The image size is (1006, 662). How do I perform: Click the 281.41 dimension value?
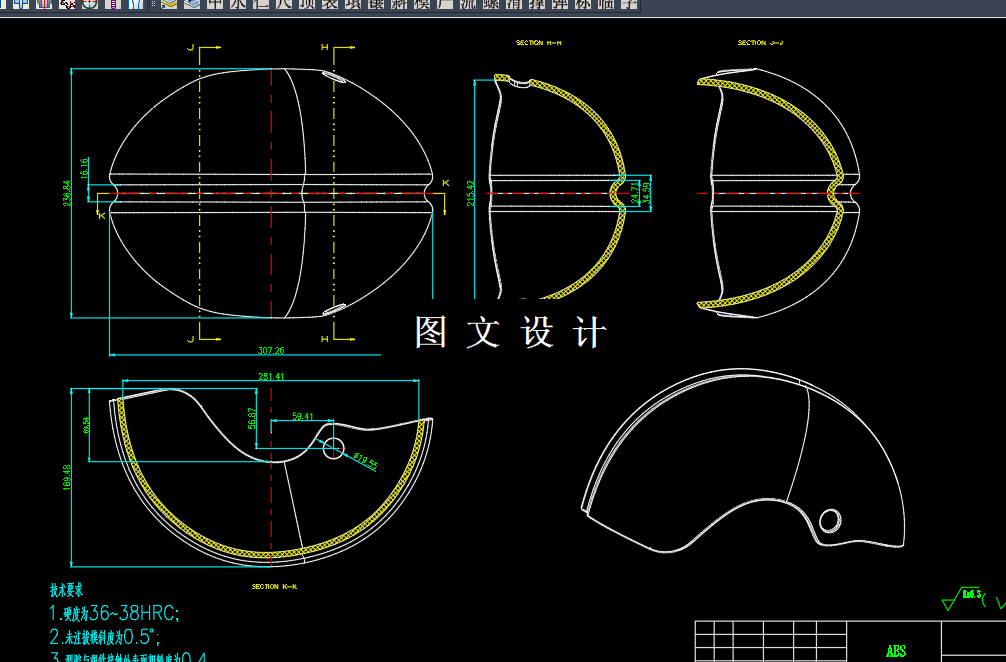[271, 377]
